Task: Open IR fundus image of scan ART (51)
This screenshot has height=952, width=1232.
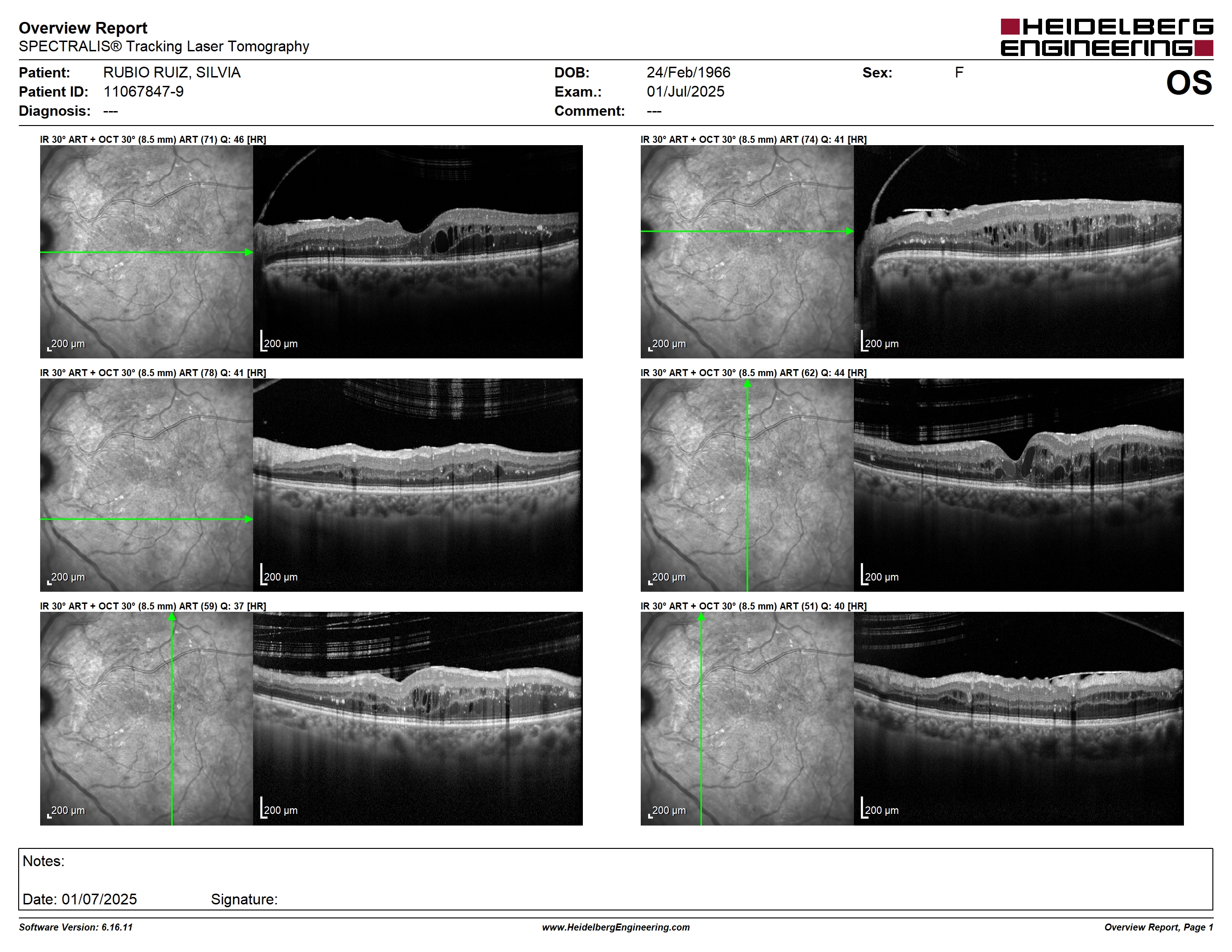Action: 747,719
